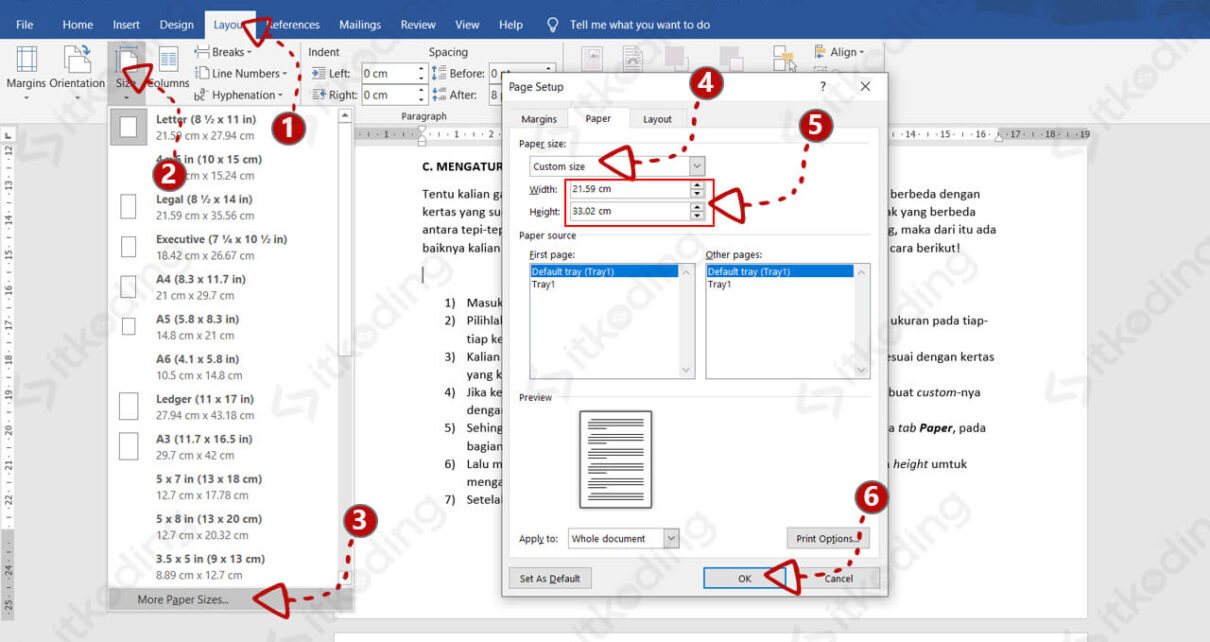Open Line Numbers options
Viewport: 1210px width, 642px height.
pos(241,73)
